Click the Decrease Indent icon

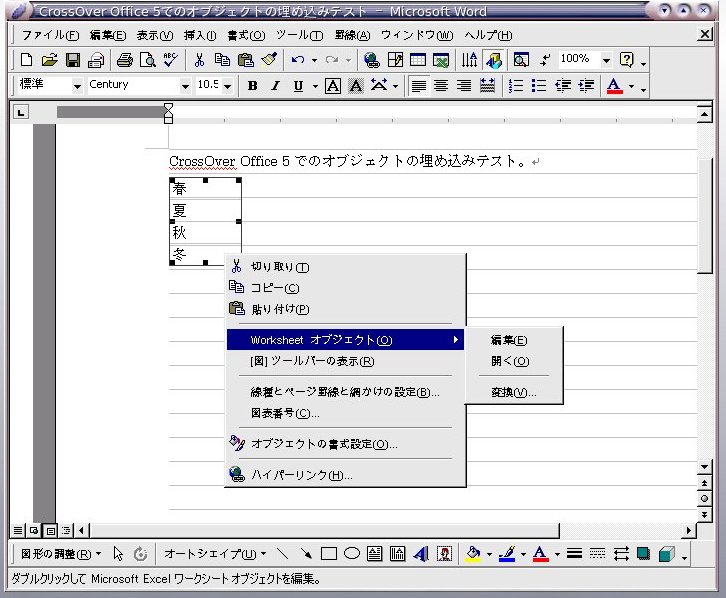[563, 86]
